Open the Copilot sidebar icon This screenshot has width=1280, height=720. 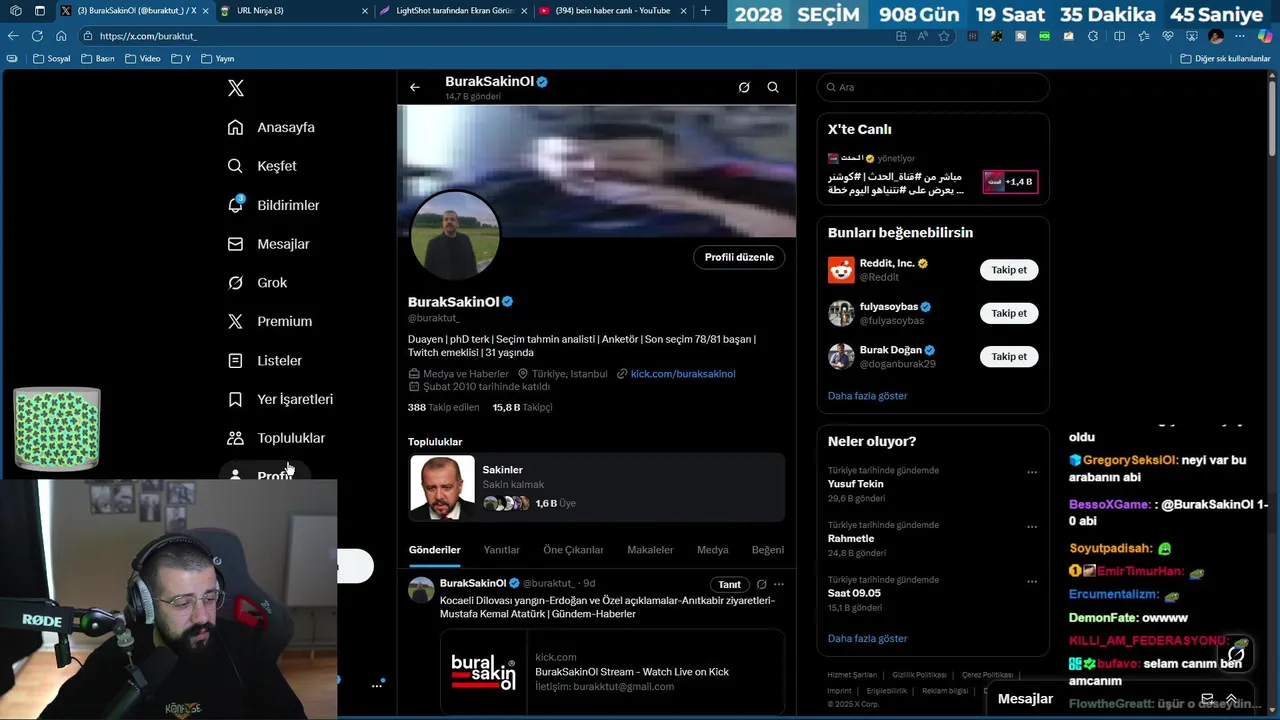[1264, 36]
